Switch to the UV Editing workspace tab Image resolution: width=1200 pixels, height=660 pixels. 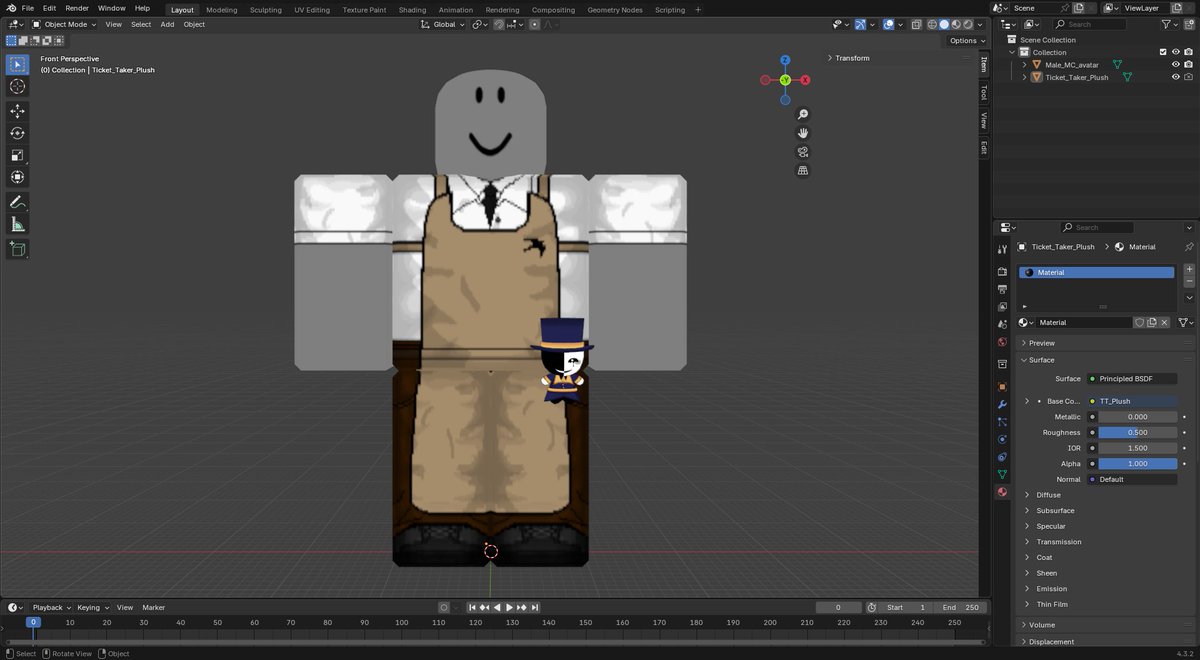[312, 9]
